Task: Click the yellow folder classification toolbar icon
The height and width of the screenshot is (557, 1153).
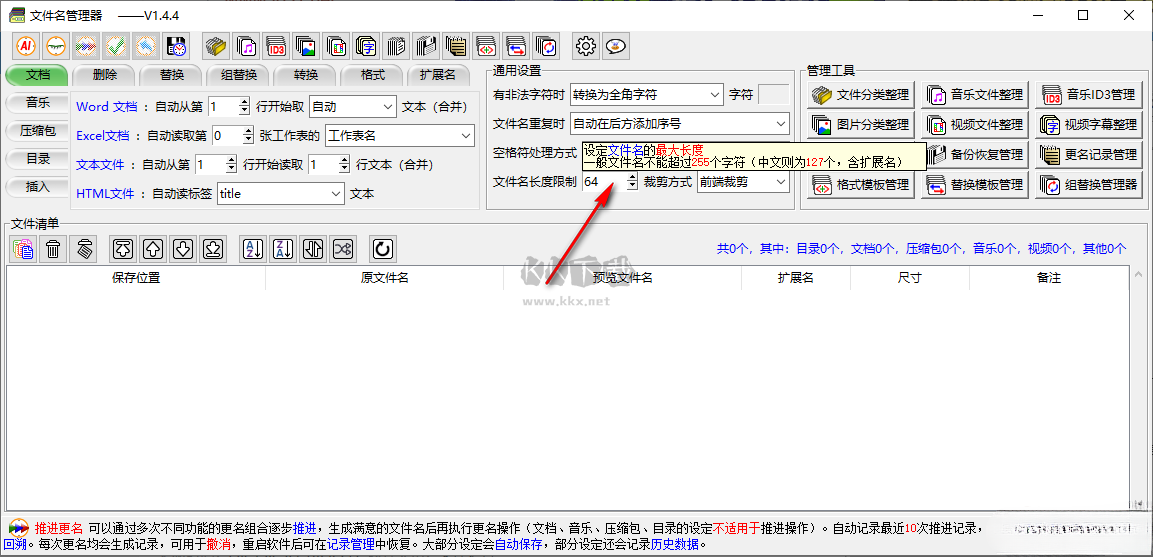Action: coord(216,46)
